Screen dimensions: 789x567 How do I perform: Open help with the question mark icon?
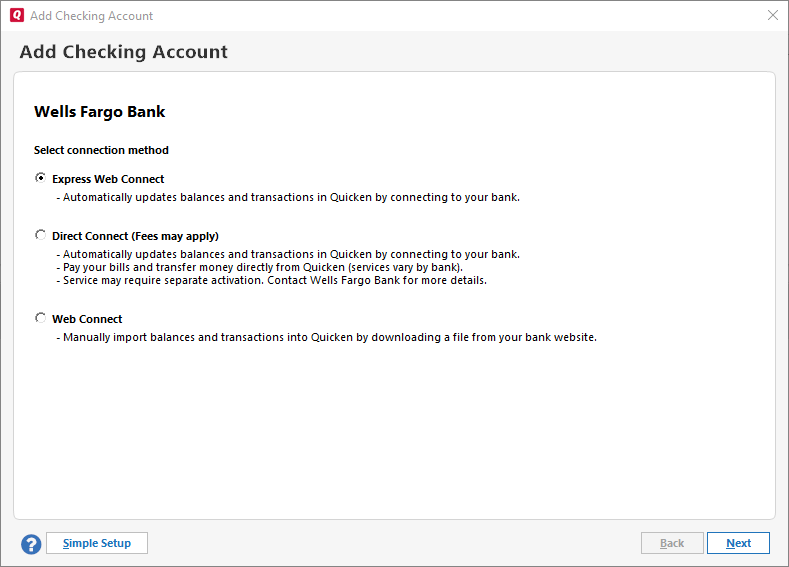31,544
